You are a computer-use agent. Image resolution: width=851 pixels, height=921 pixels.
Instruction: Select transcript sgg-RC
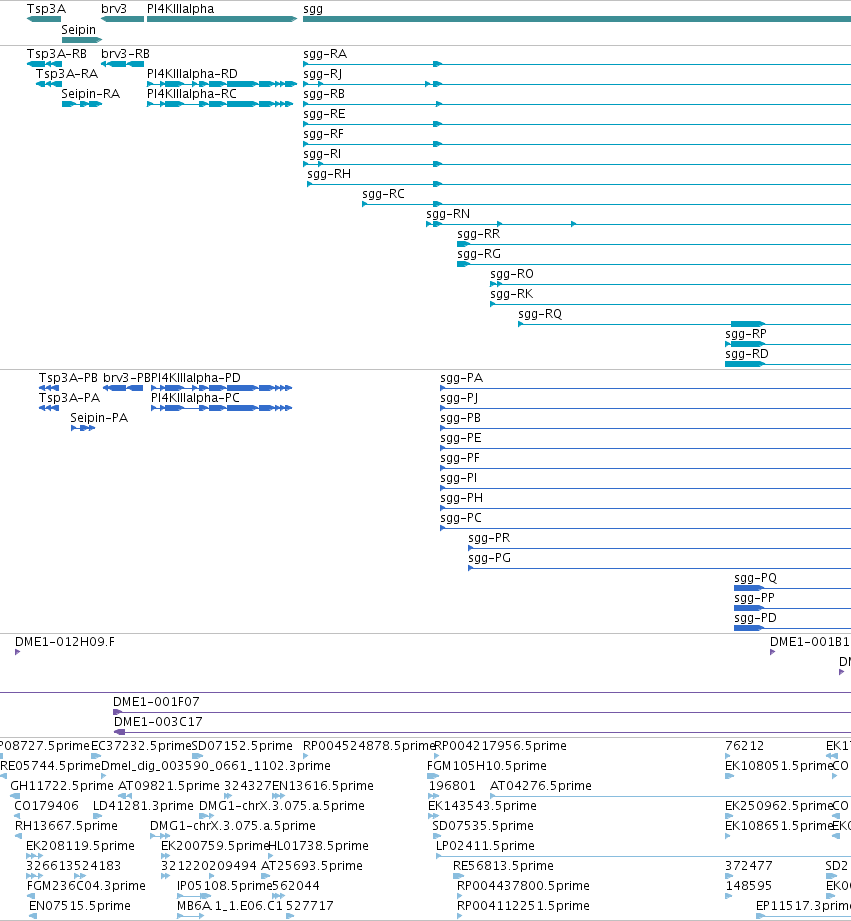[x=384, y=194]
